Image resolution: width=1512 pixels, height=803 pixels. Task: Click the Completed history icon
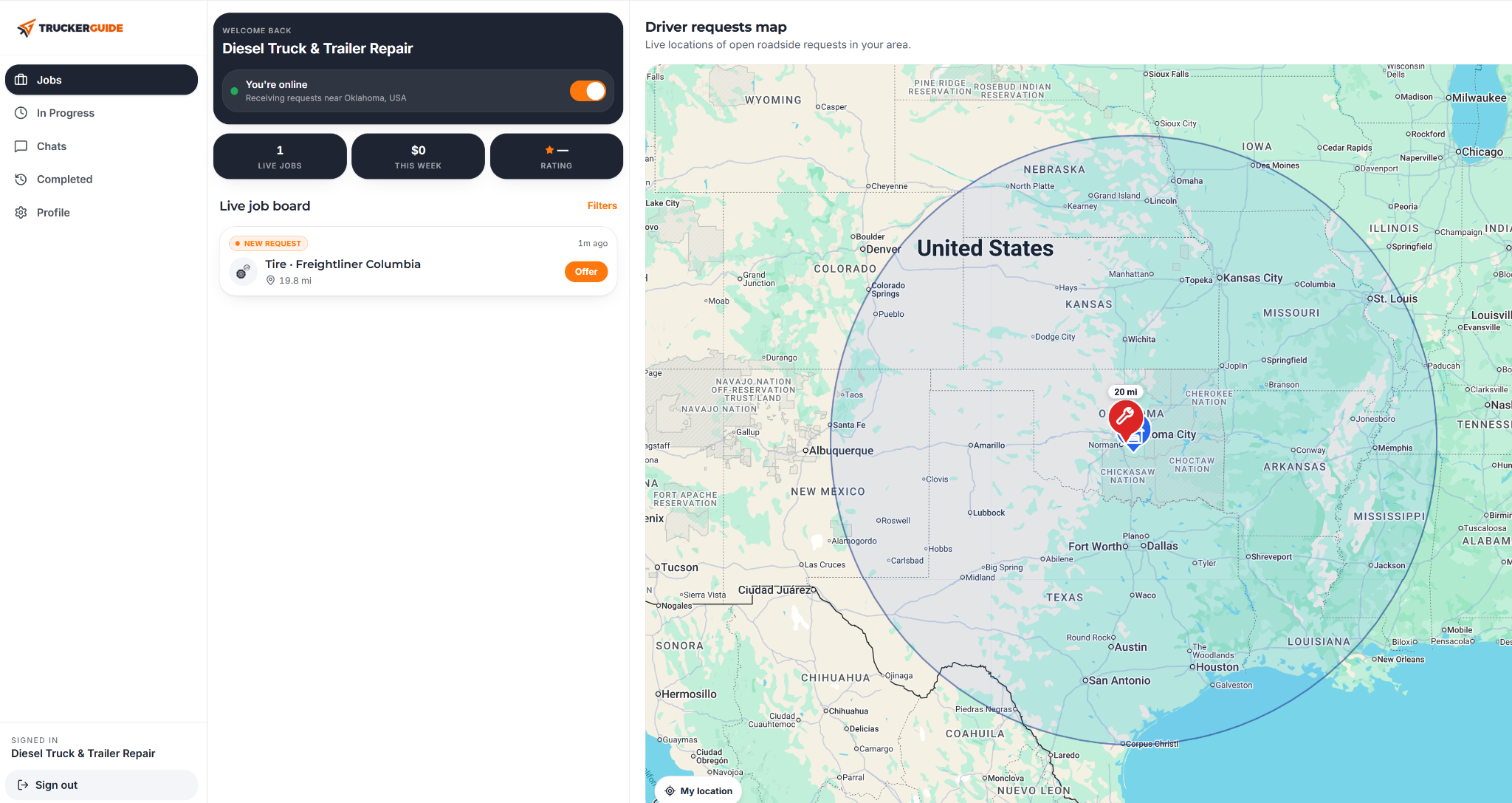click(x=21, y=180)
